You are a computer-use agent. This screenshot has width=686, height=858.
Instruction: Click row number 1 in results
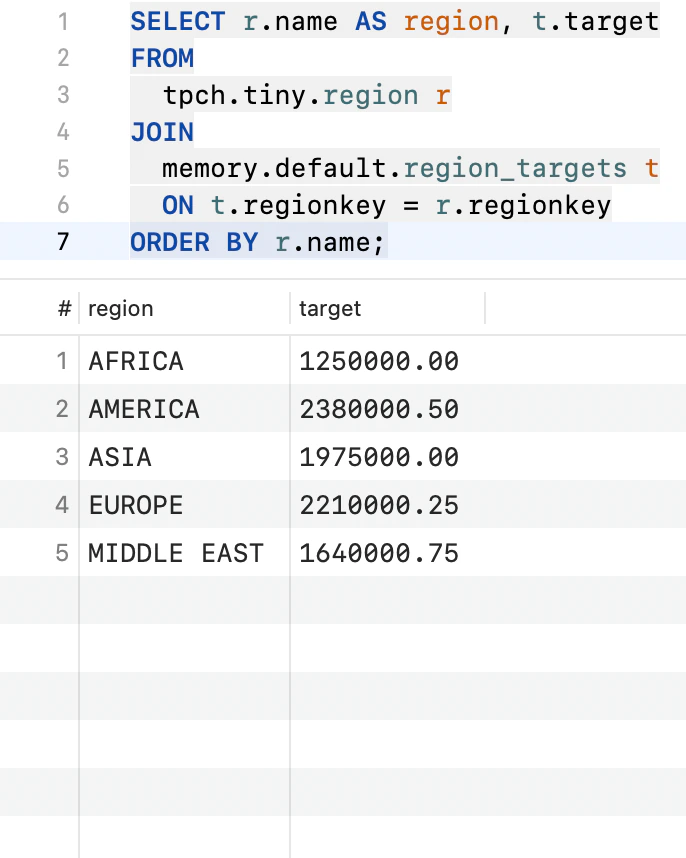coord(62,361)
